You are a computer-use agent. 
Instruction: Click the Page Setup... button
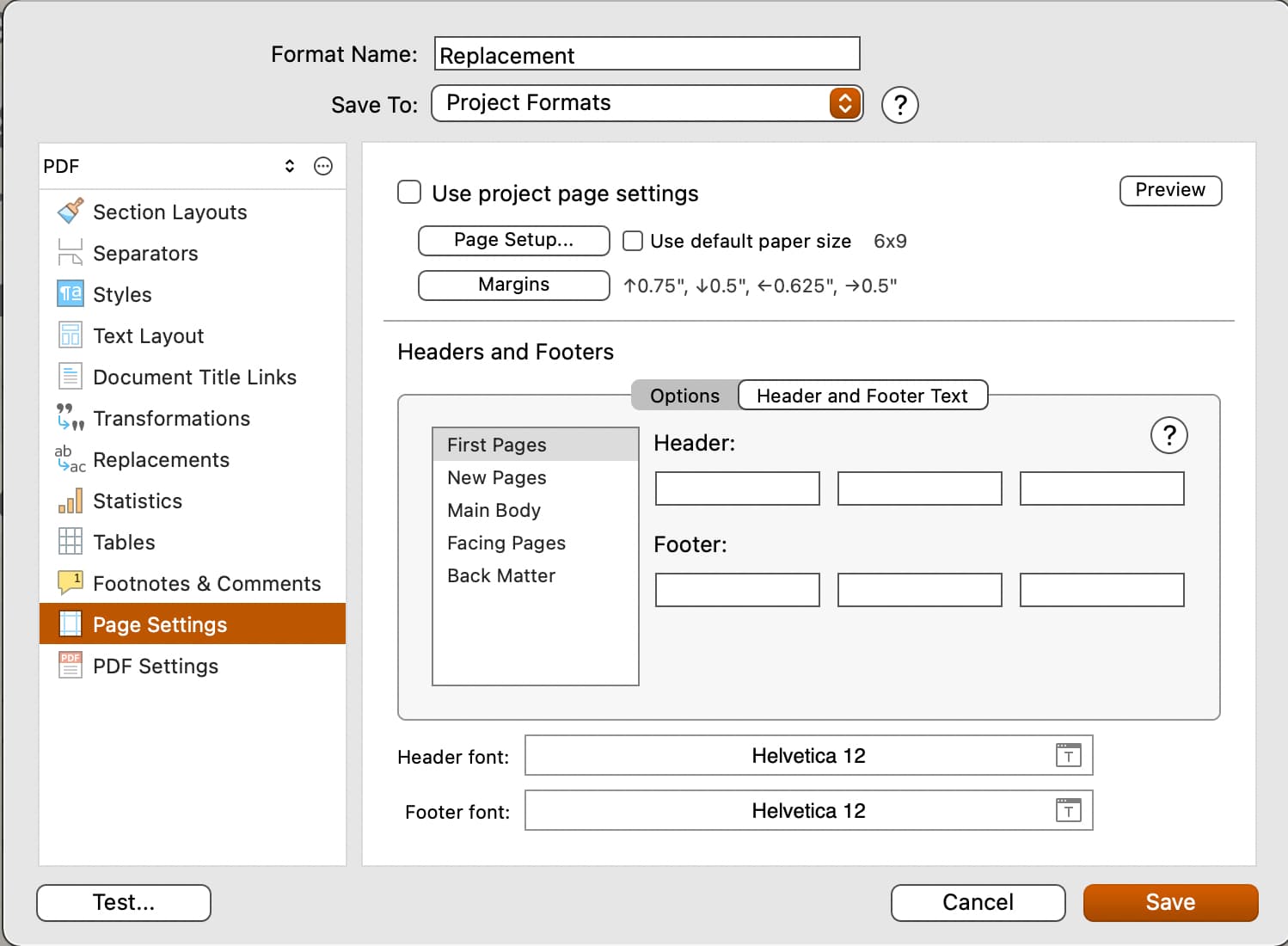(x=514, y=240)
